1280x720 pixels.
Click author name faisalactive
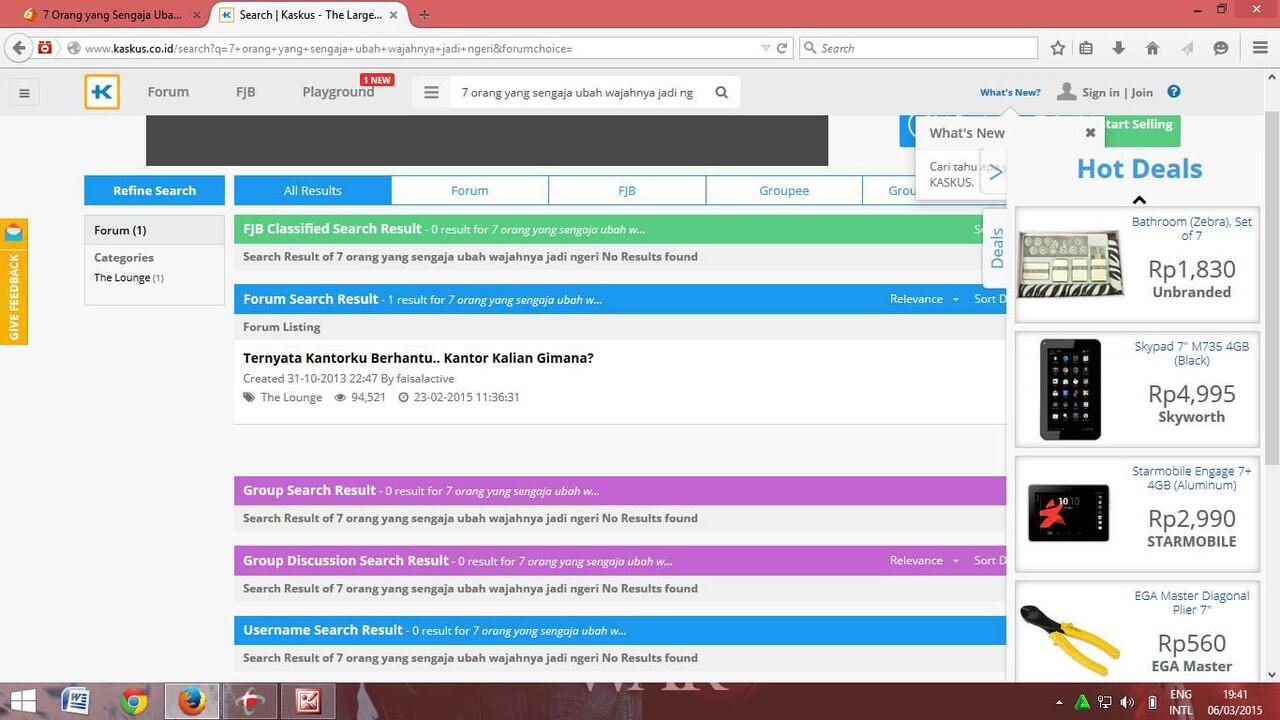(425, 379)
